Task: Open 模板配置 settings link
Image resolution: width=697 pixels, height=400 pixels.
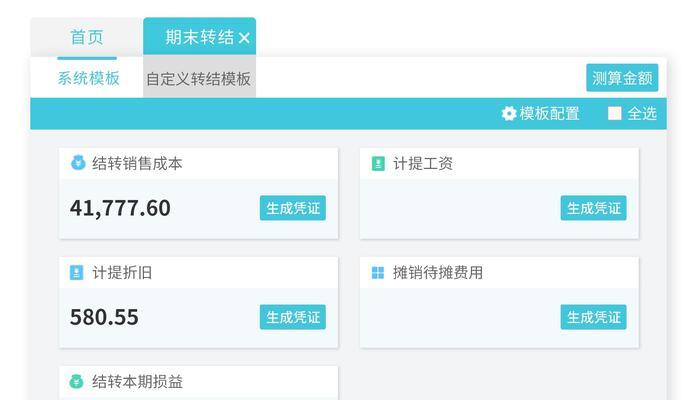Action: 549,114
